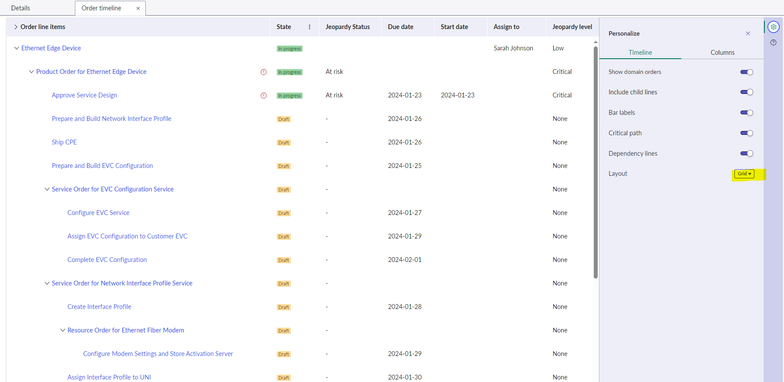Click the Assign to column header
This screenshot has width=784, height=382.
506,27
